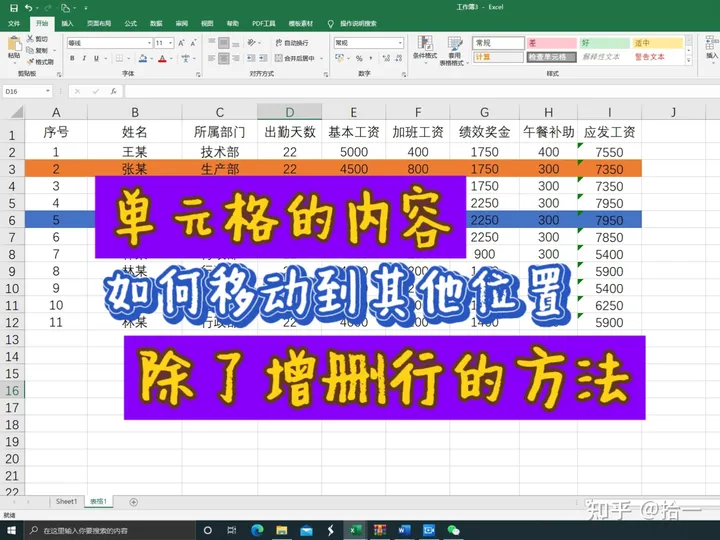The width and height of the screenshot is (720, 540).
Task: Undo the last action
Action: click(x=29, y=8)
